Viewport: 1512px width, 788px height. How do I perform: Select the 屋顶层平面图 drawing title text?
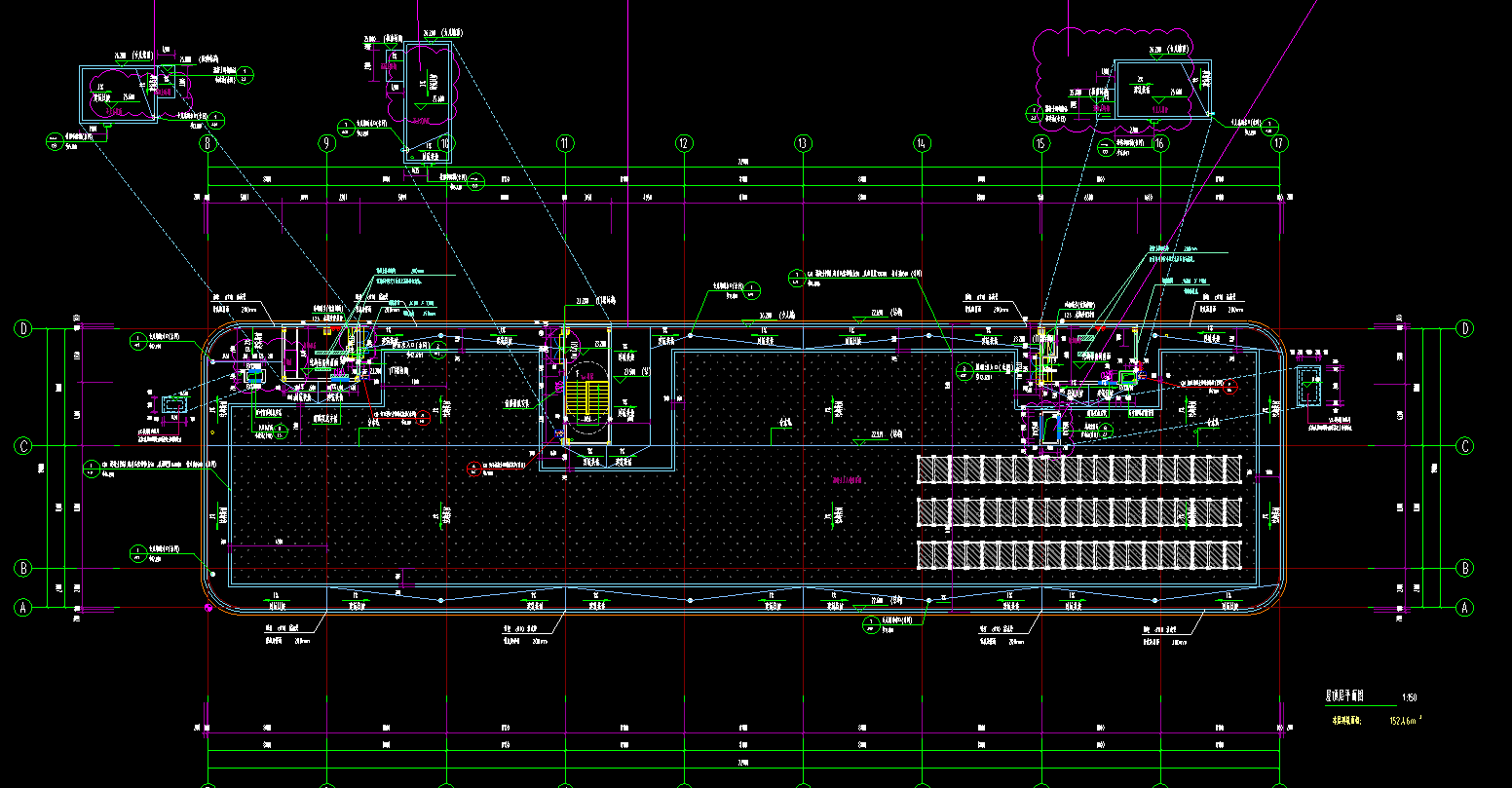[x=1344, y=697]
